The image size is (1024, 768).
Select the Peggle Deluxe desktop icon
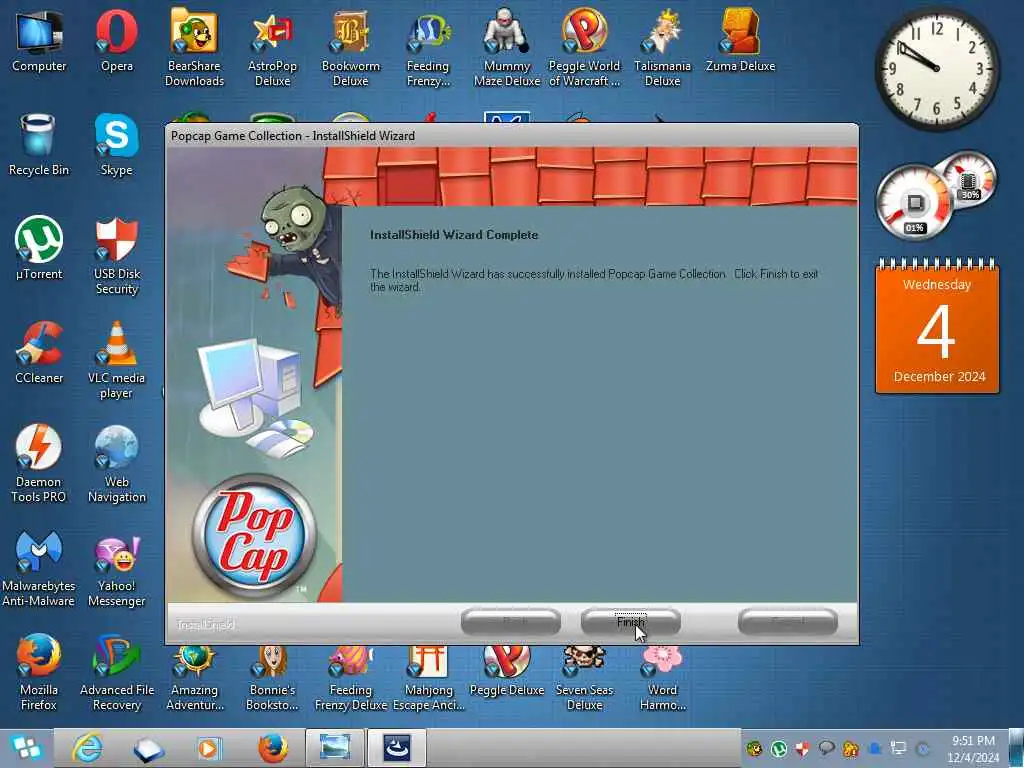coord(507,670)
